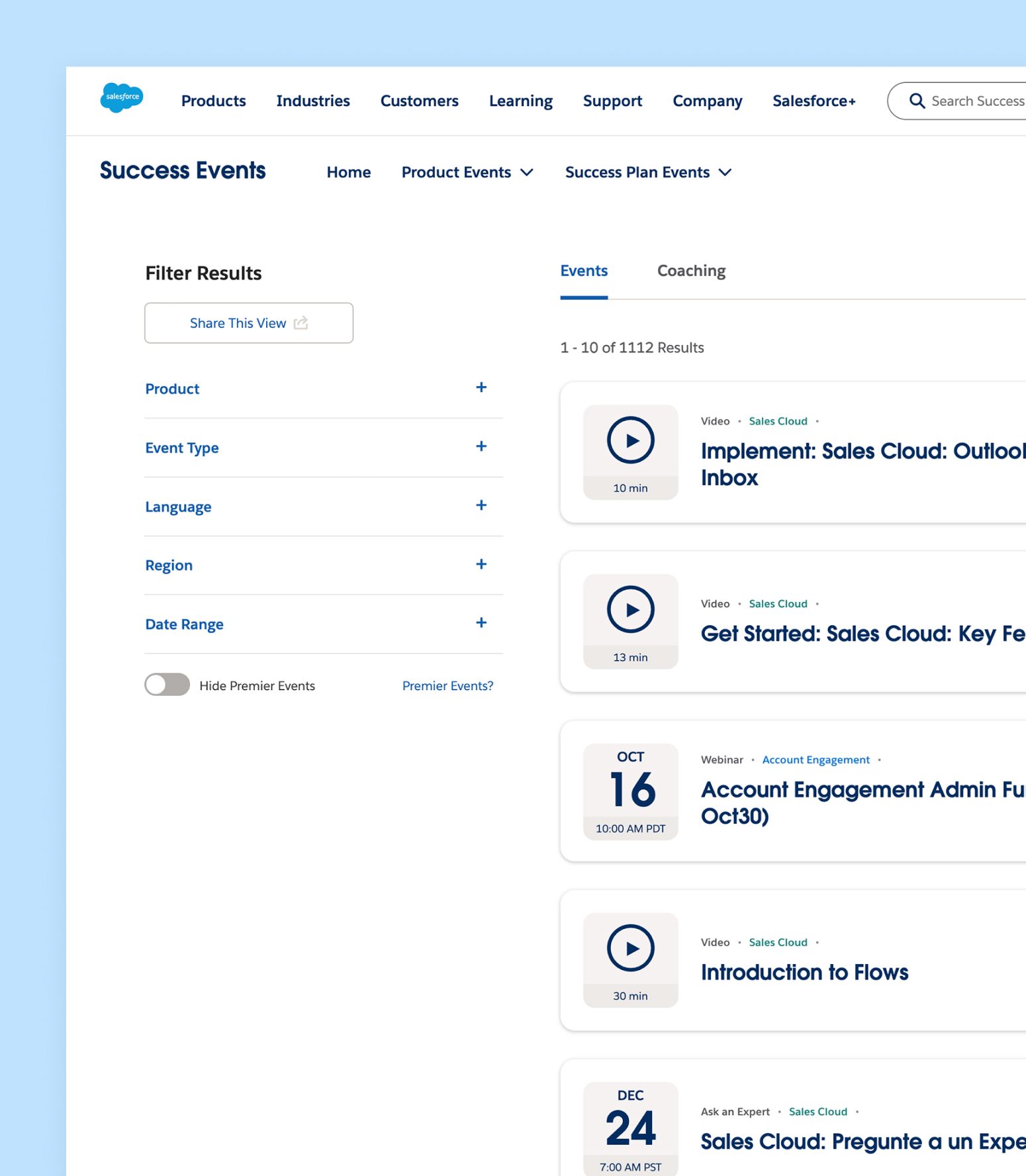Switch to the Coaching tab
The width and height of the screenshot is (1026, 1176).
point(691,271)
